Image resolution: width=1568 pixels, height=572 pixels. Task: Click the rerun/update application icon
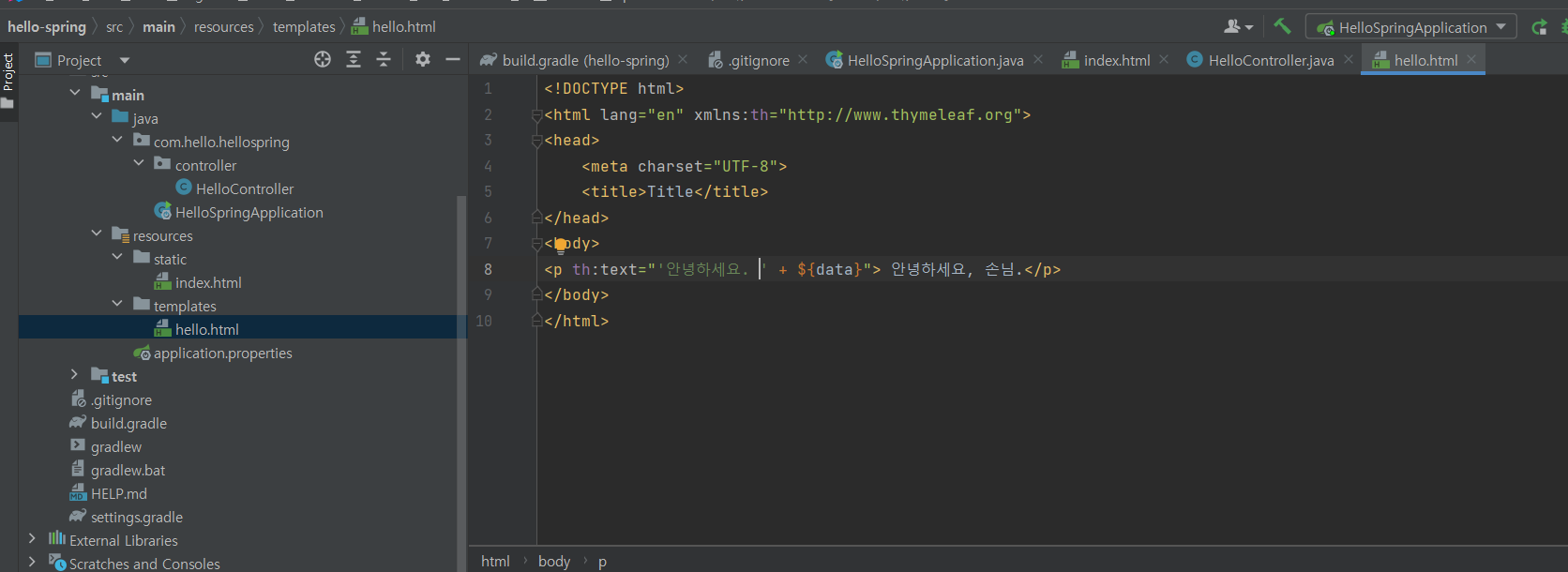(1539, 27)
